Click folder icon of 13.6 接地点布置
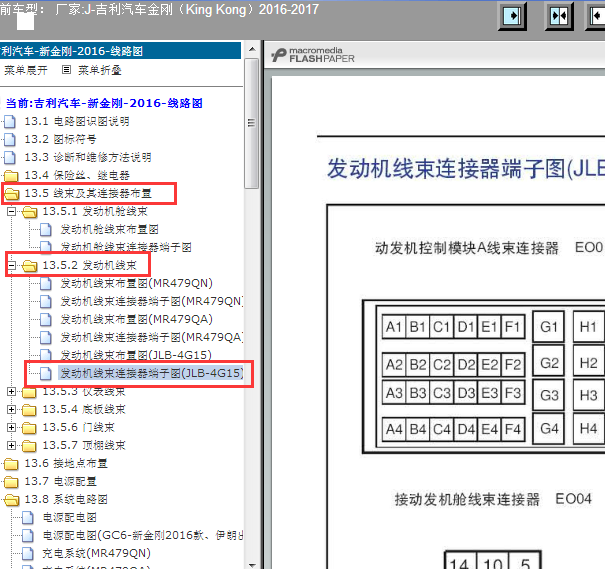Viewport: 605px width, 569px height. tap(11, 463)
